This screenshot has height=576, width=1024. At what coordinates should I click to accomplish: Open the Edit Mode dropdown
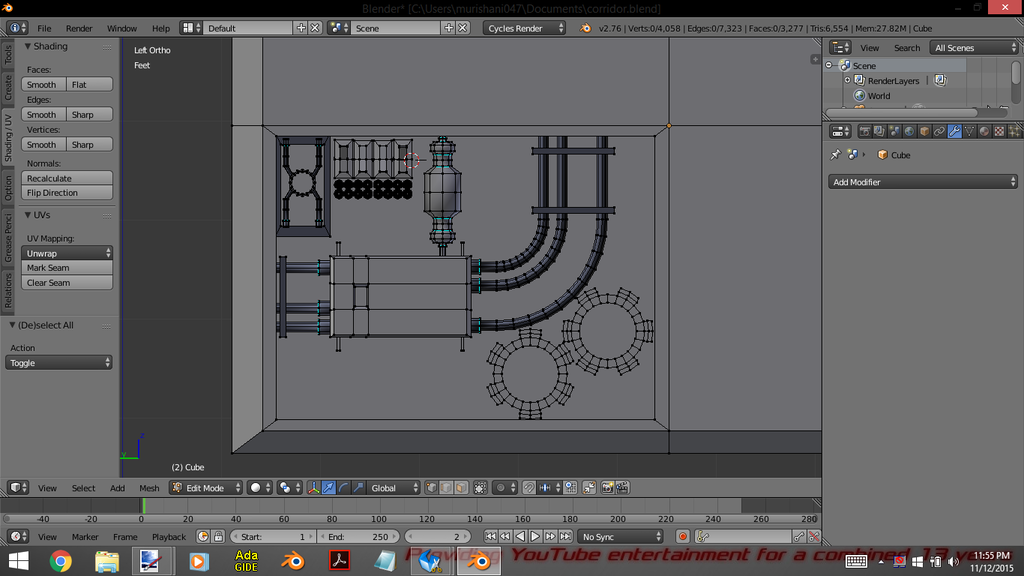pyautogui.click(x=206, y=488)
